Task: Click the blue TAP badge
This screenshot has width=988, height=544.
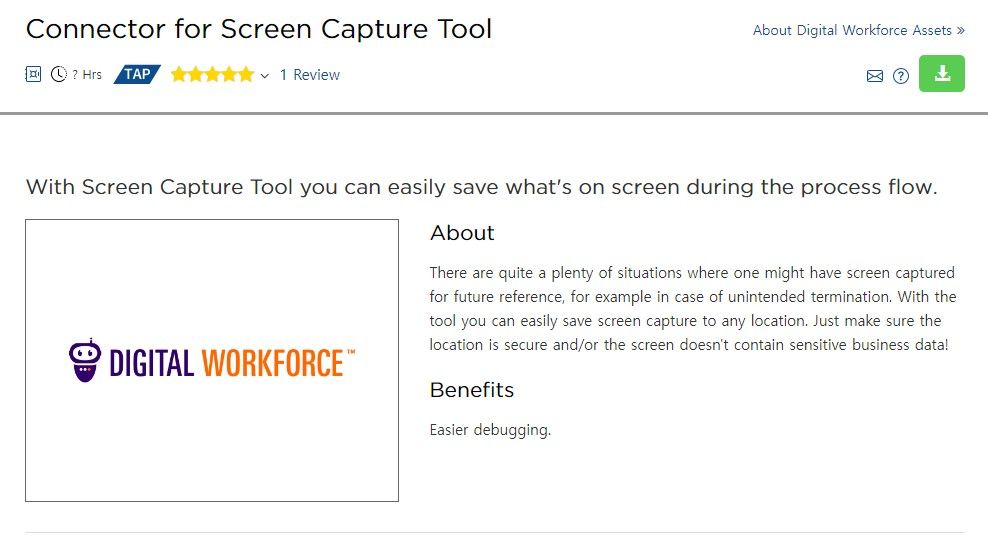Action: tap(137, 74)
